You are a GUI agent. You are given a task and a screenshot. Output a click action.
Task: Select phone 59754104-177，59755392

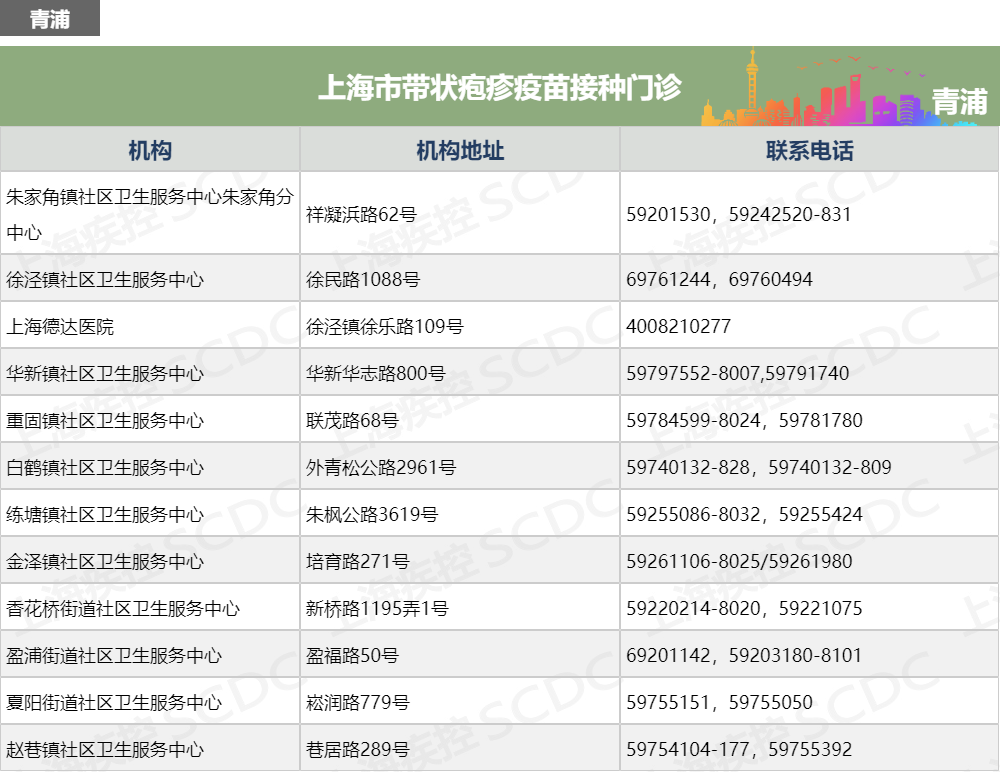tap(739, 750)
